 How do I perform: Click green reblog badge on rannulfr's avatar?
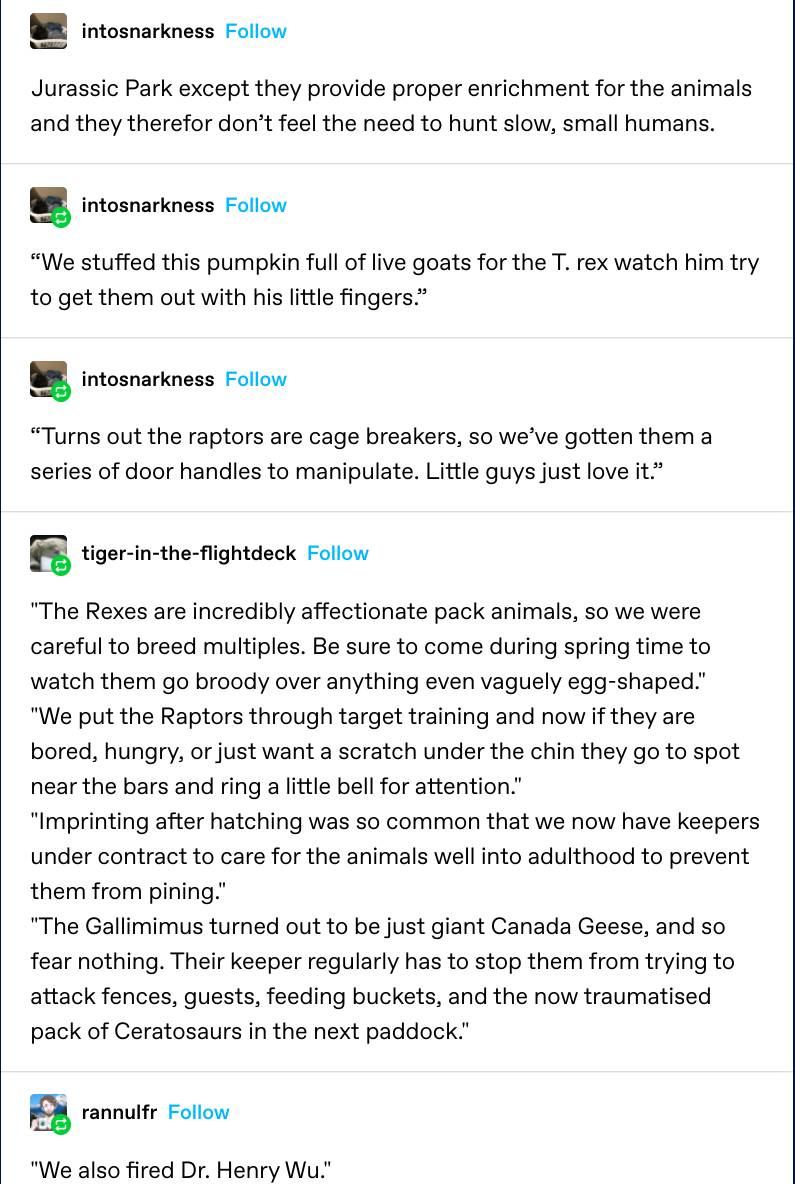click(61, 1126)
